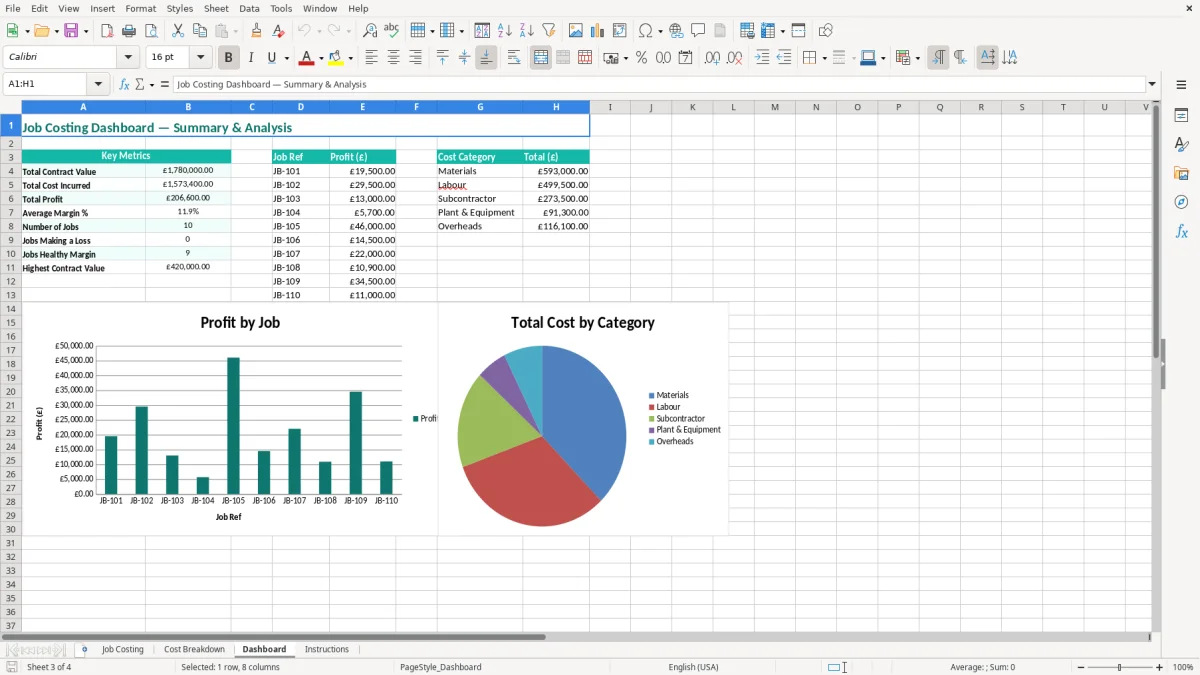Export directly as PDF
This screenshot has width=1200, height=675.
pyautogui.click(x=107, y=31)
